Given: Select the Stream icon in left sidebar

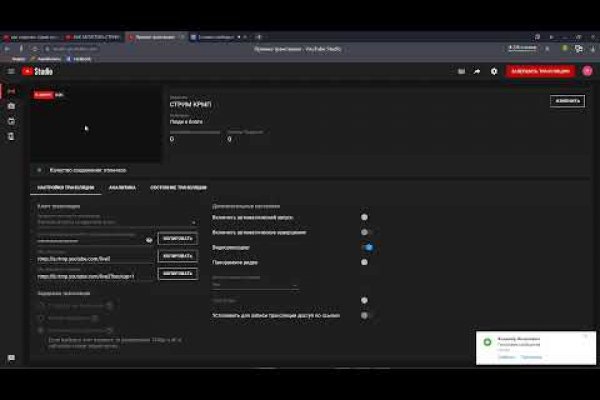Looking at the screenshot, I should click(x=11, y=91).
